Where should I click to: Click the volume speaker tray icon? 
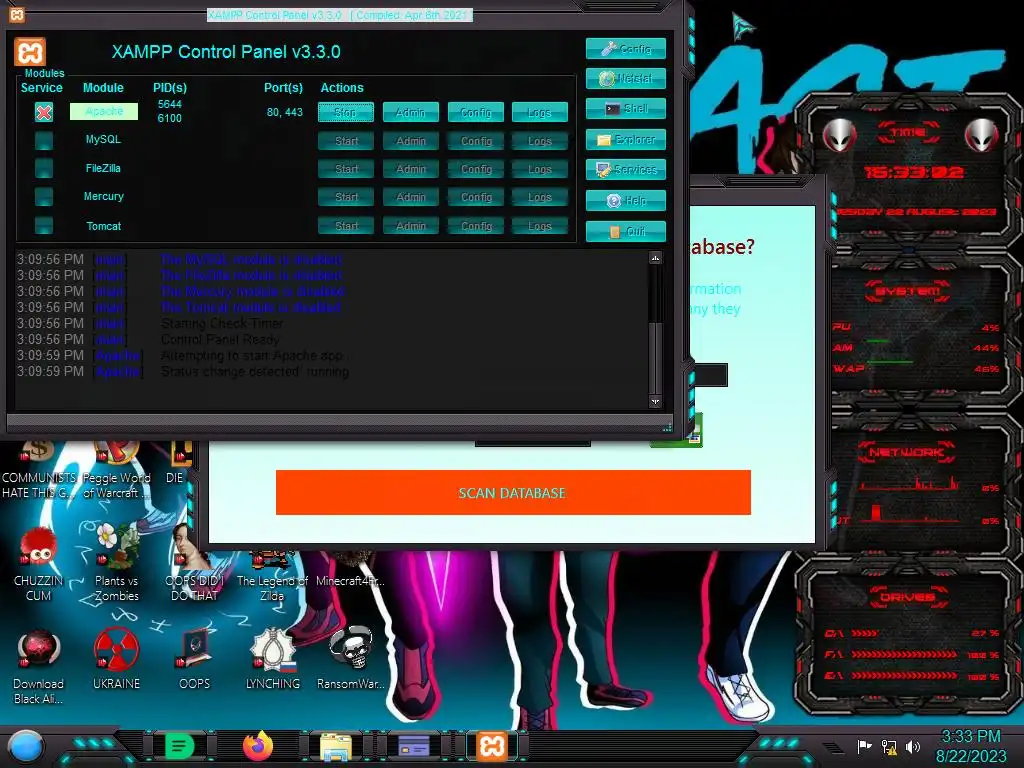pos(913,746)
